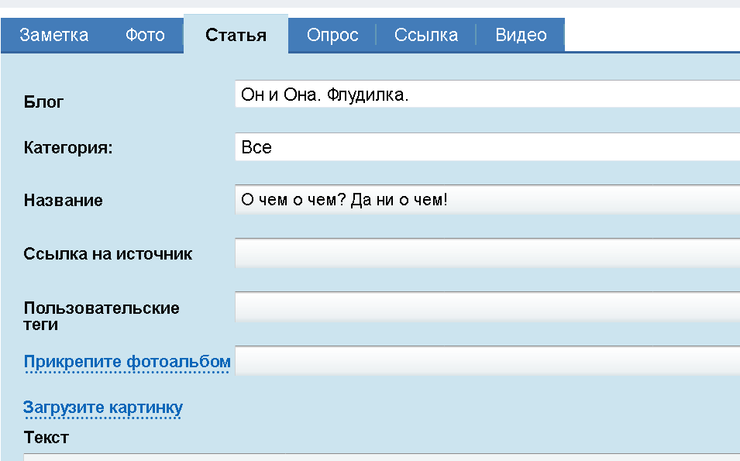Focus the empty 'Ссылка на источник' input
This screenshot has width=740, height=461.
[486, 254]
